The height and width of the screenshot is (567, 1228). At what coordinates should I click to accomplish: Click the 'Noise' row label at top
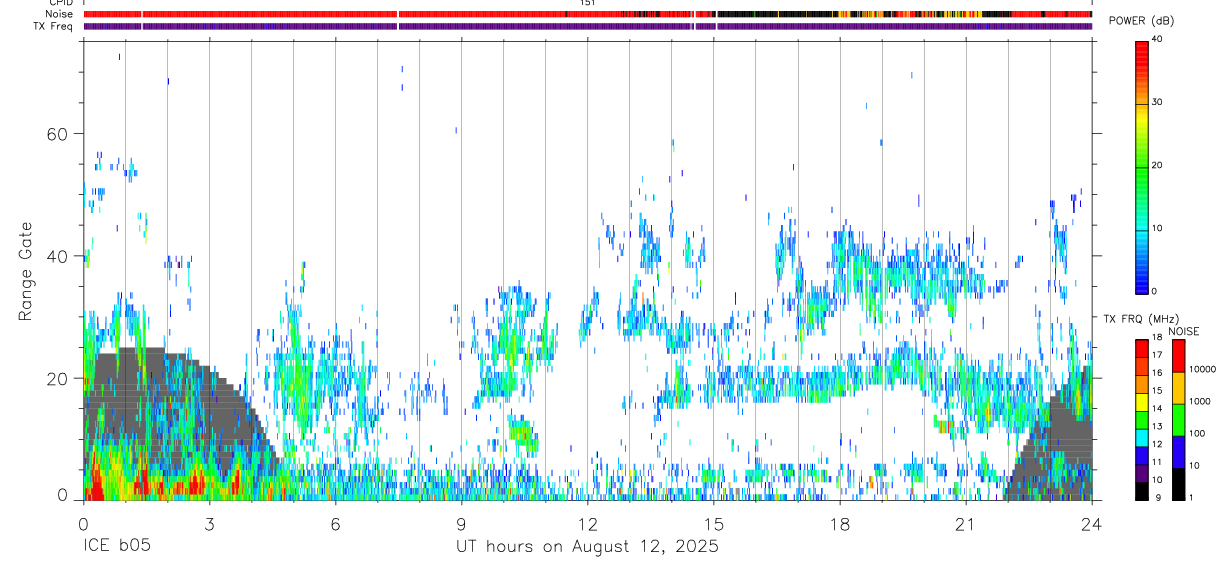pyautogui.click(x=57, y=14)
